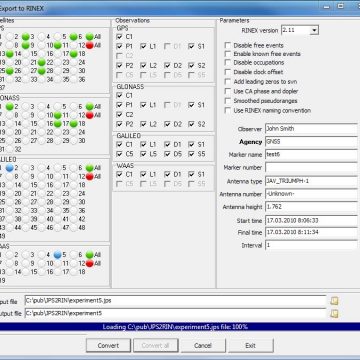
Task: Click the empty GLONASS satellite 10 indicator
Action: [x=42, y=115]
